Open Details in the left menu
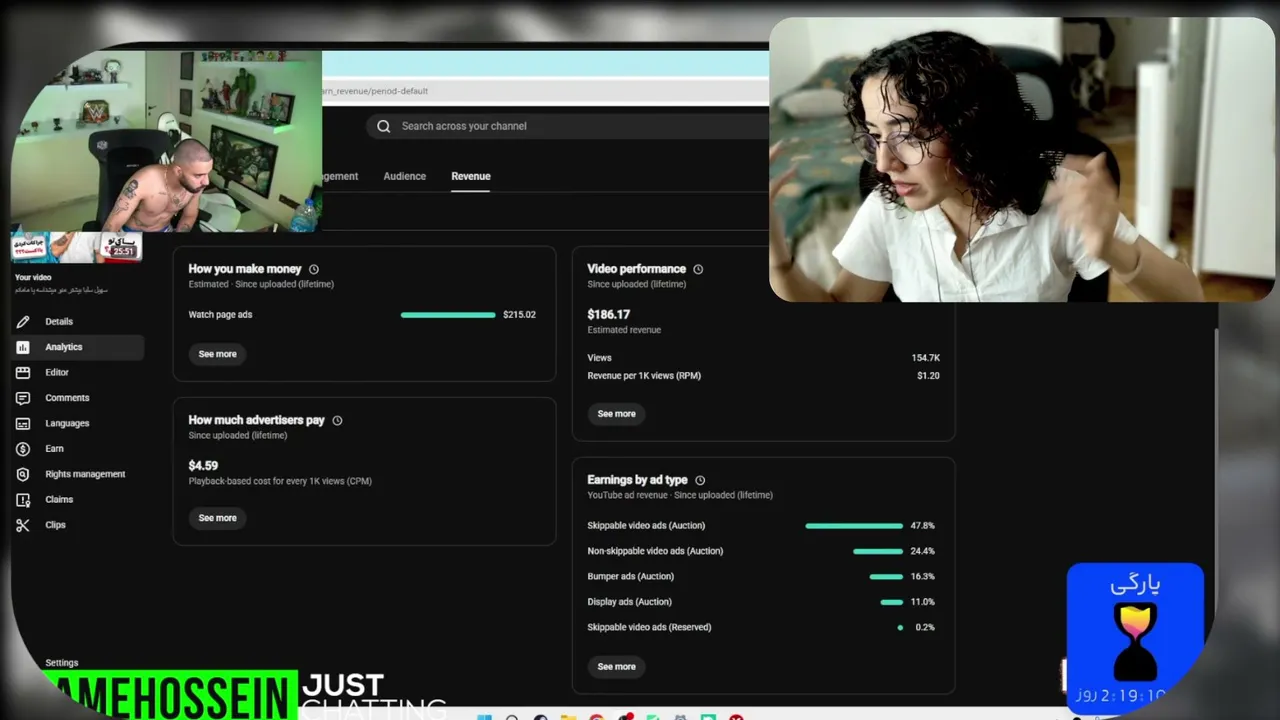Image resolution: width=1280 pixels, height=720 pixels. pos(59,321)
